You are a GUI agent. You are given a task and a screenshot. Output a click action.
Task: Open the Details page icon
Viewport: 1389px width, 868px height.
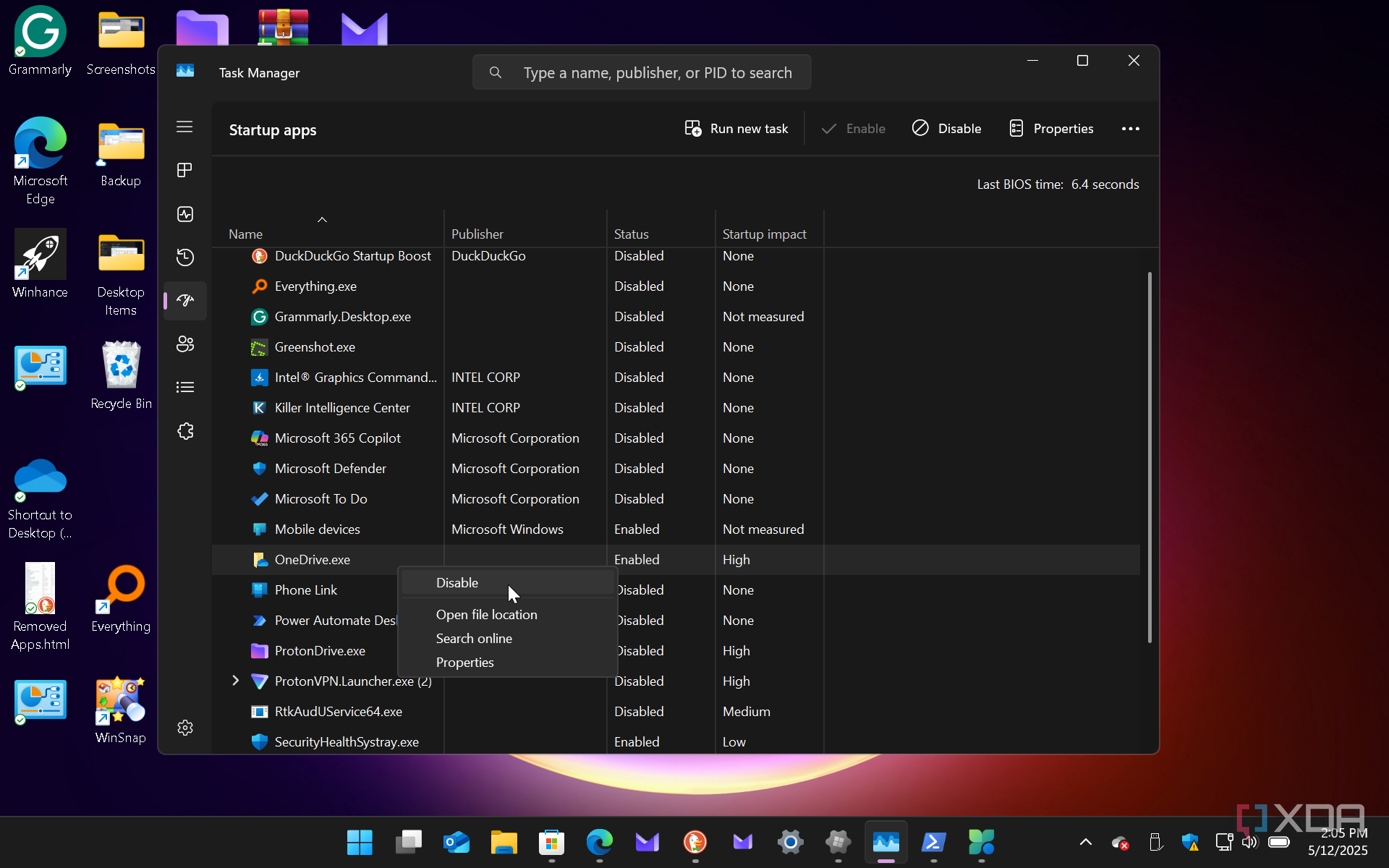(x=184, y=388)
